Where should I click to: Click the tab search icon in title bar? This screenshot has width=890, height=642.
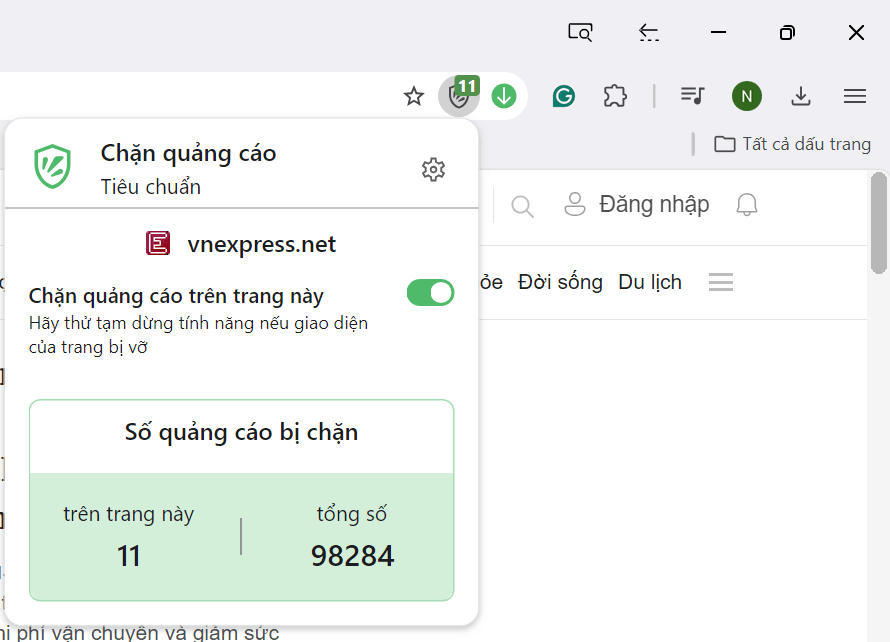pos(580,32)
